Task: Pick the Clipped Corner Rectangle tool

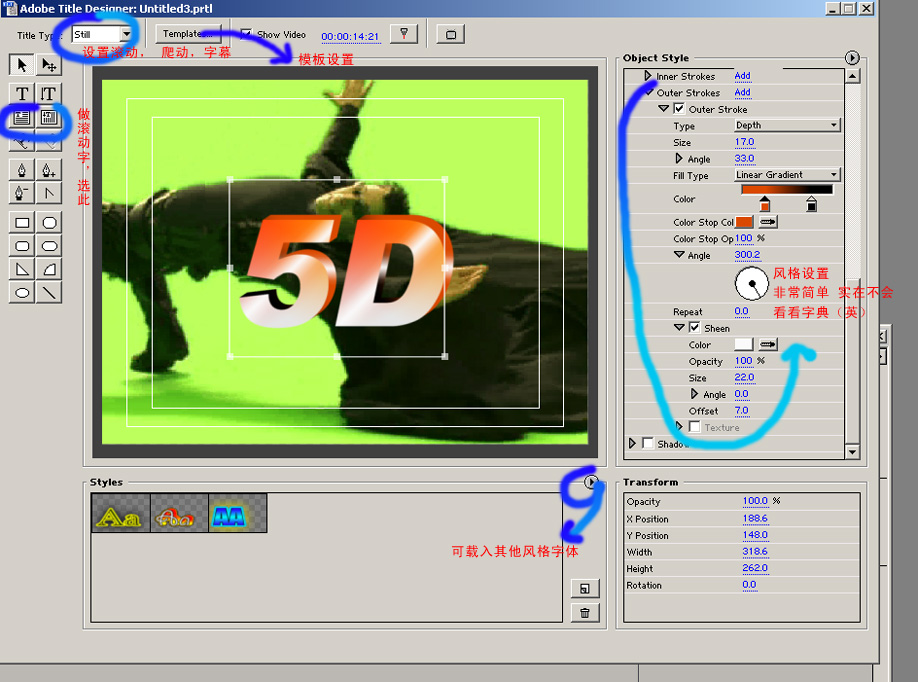Action: (x=49, y=222)
